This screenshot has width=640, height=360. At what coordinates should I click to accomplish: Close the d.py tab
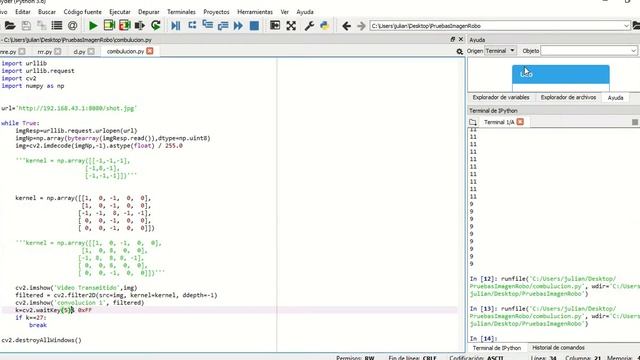(91, 51)
